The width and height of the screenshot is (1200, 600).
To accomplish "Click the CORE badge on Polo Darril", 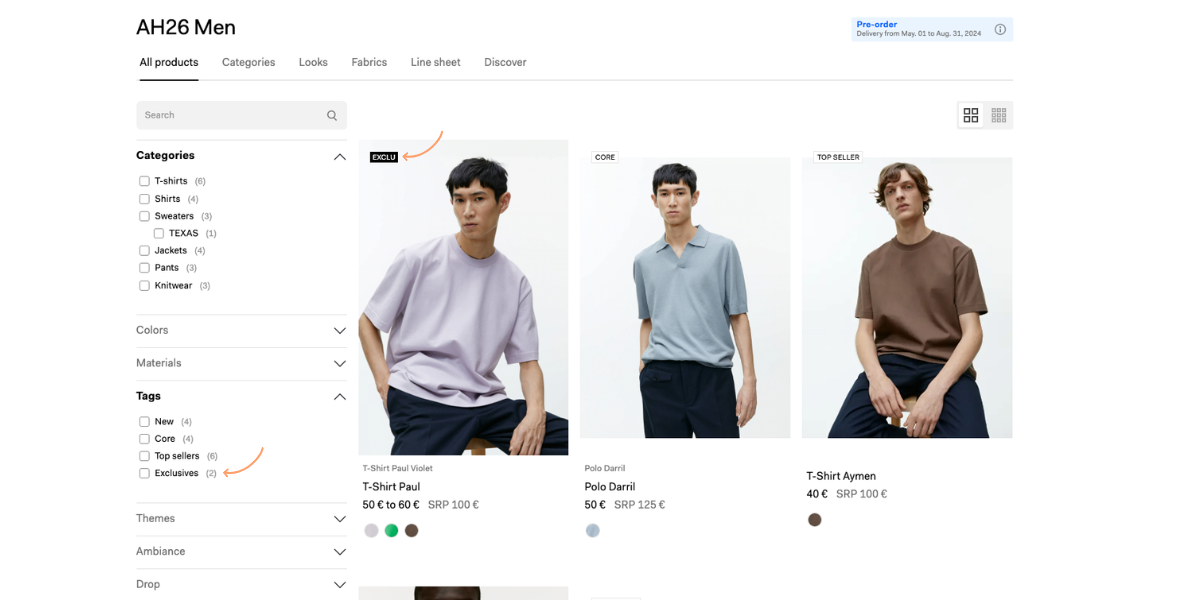I will 605,157.
